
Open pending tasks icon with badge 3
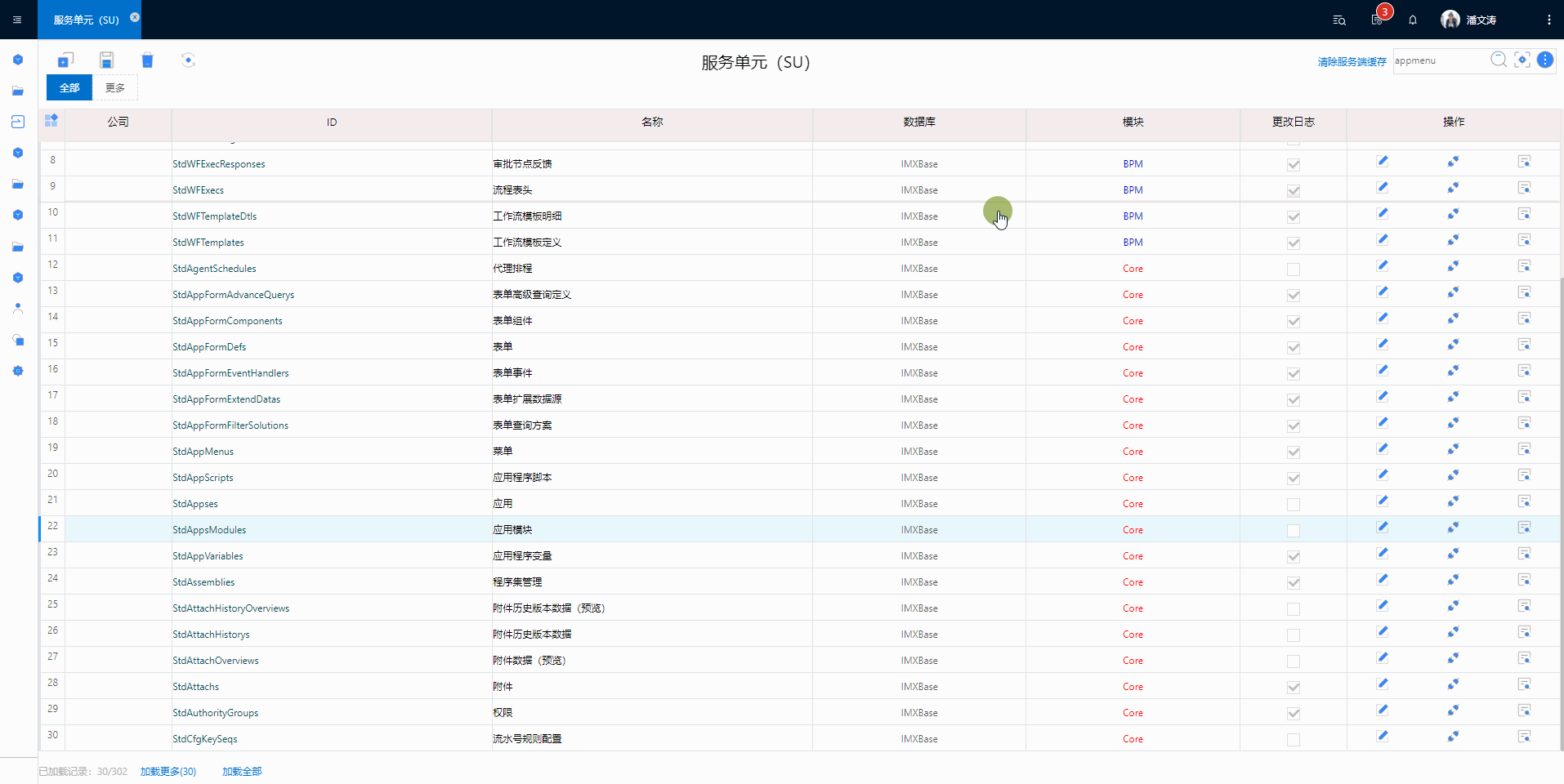1378,20
